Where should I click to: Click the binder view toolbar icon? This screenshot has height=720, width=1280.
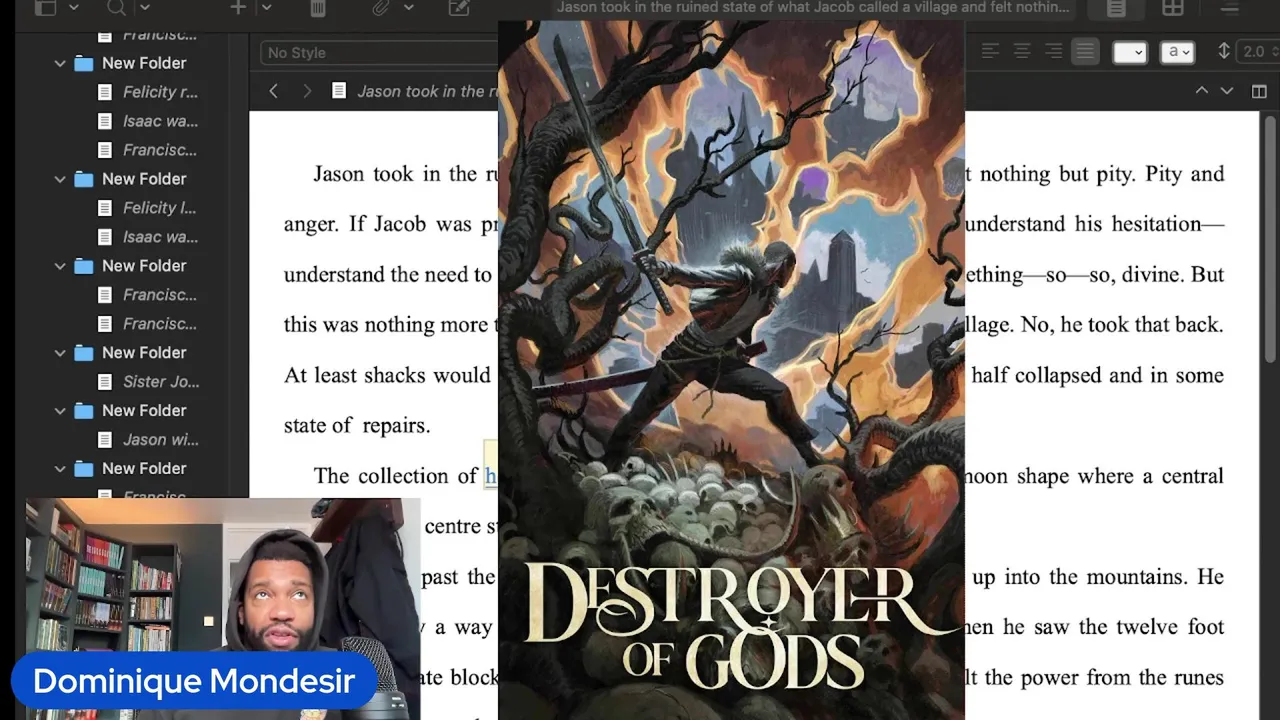pos(45,7)
